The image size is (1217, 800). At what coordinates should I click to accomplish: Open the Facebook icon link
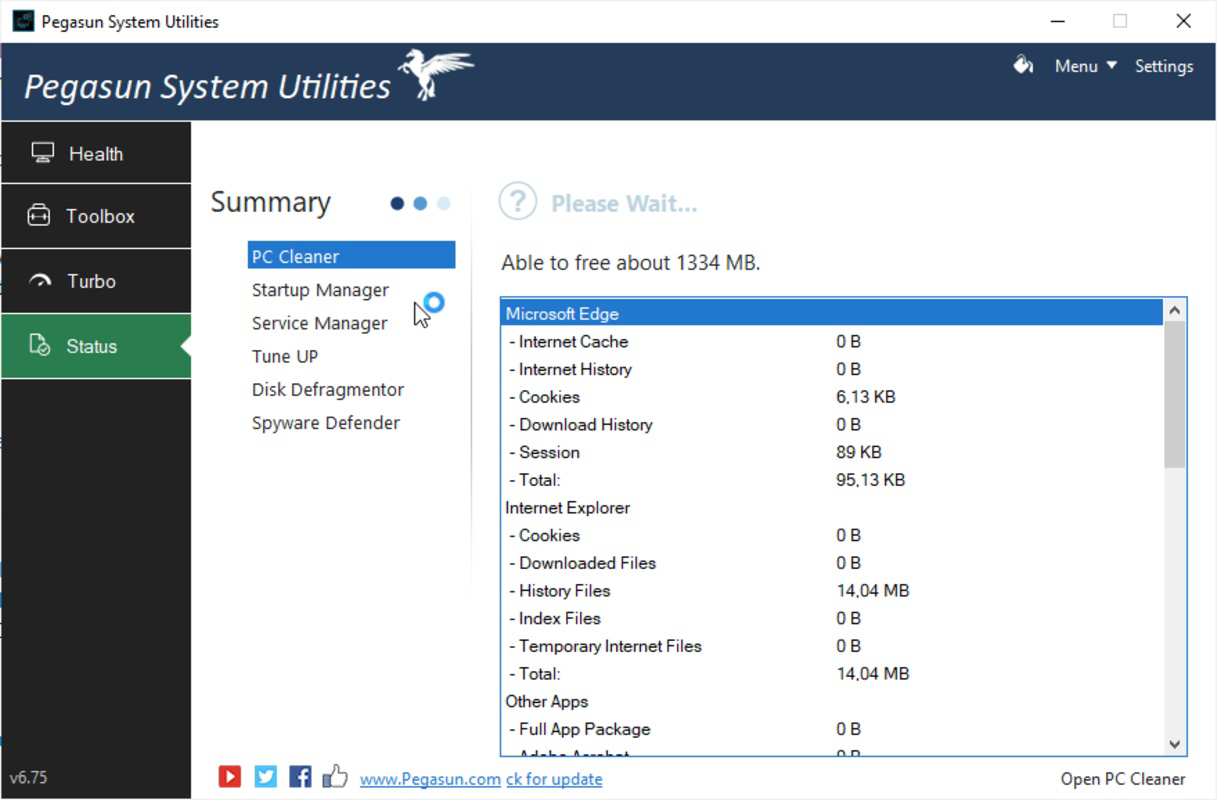pyautogui.click(x=300, y=776)
